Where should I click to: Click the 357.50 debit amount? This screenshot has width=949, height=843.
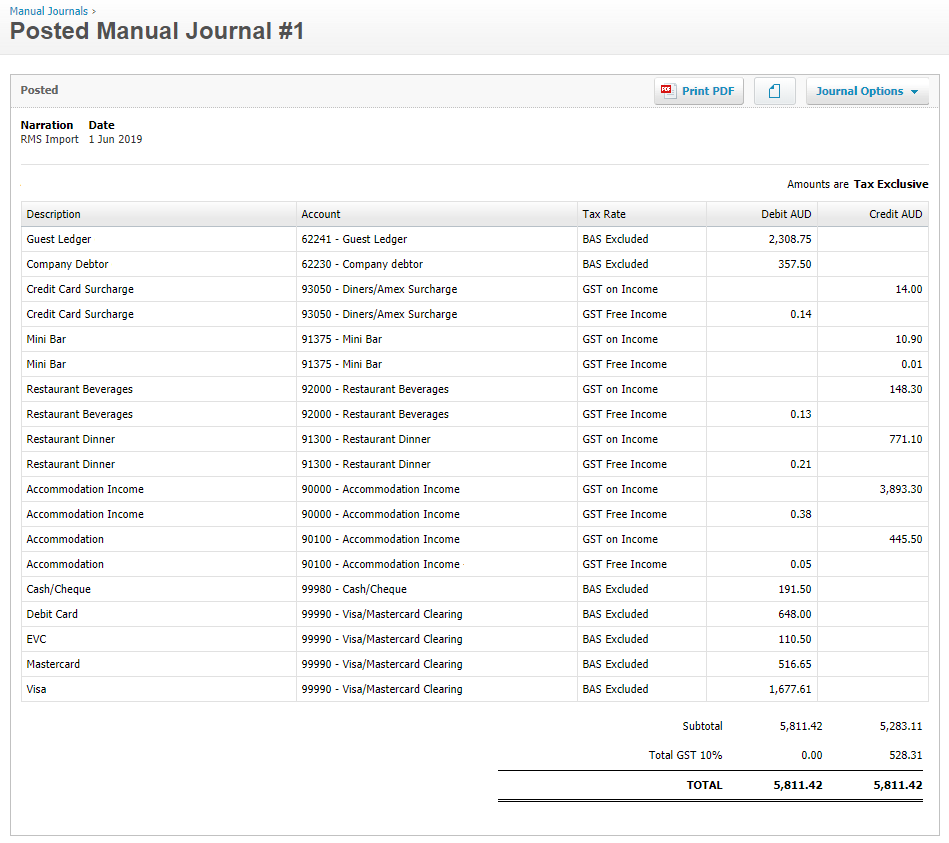pyautogui.click(x=795, y=264)
